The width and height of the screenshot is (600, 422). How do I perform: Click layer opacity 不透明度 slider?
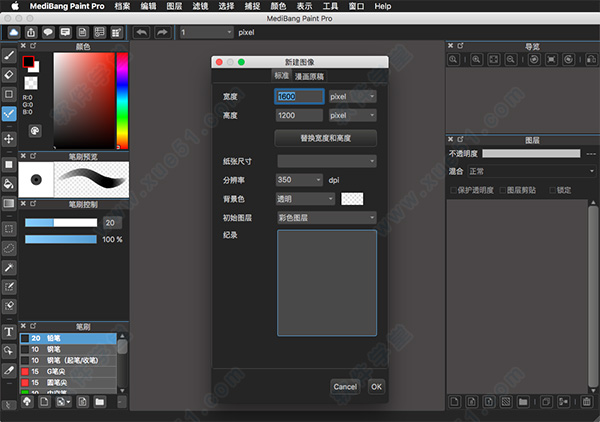(x=531, y=153)
